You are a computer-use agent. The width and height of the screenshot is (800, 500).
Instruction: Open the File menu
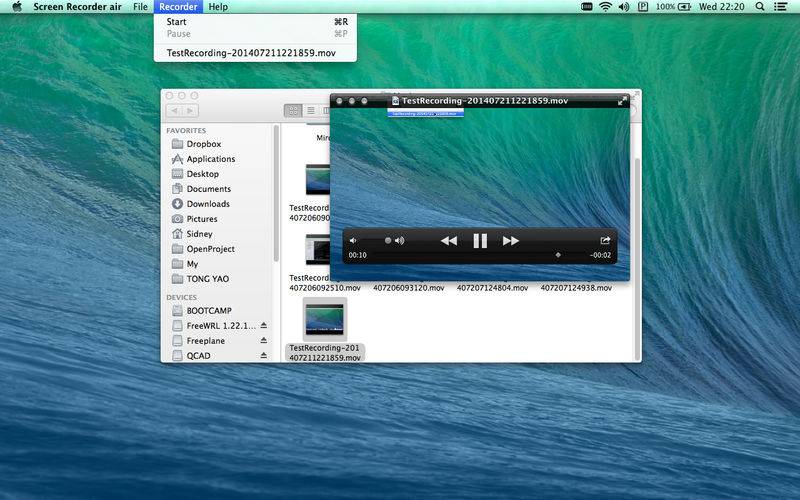140,7
